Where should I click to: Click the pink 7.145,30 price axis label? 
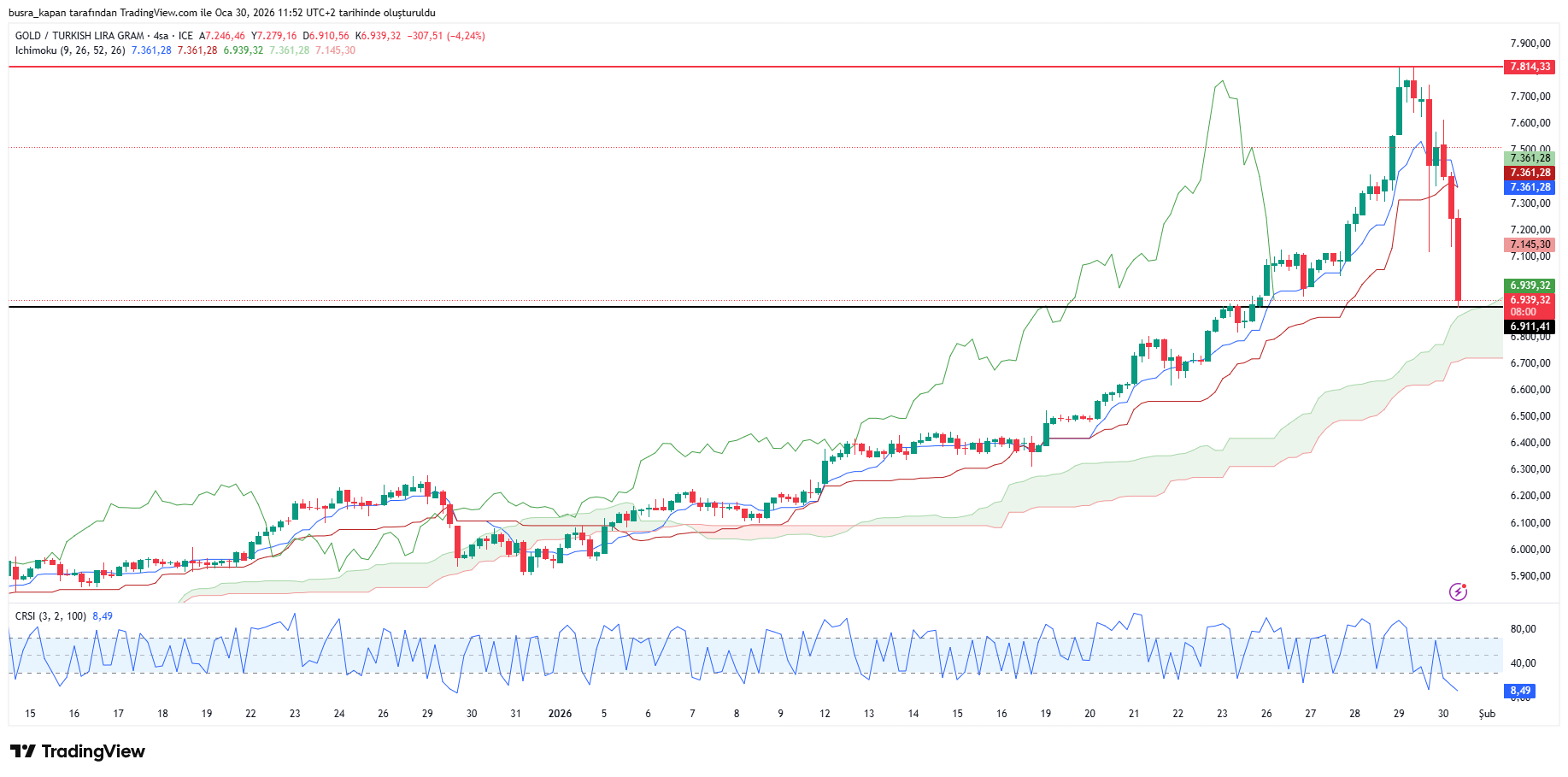coord(1529,244)
